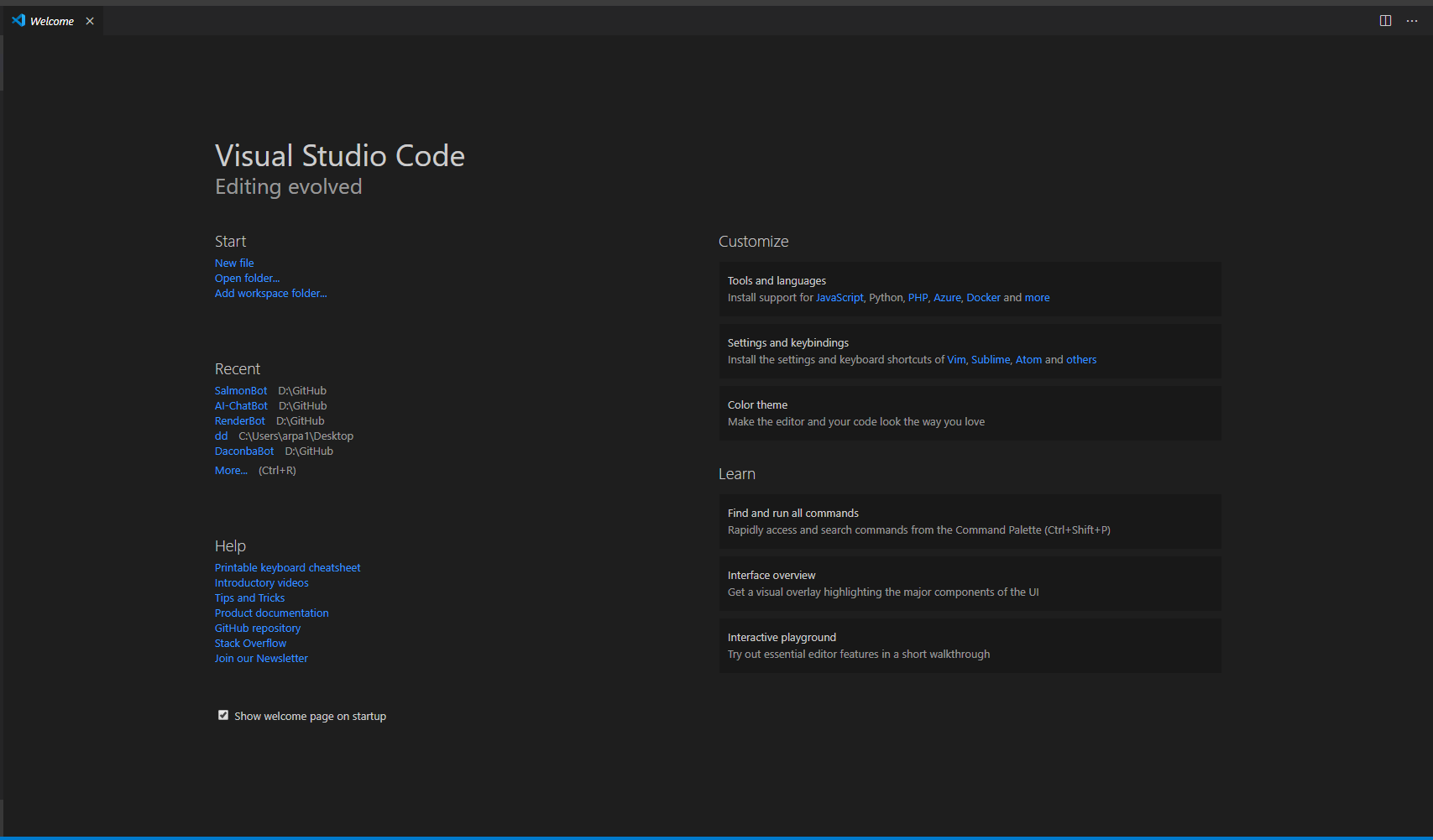Install Sublime keybindings link

(x=991, y=359)
